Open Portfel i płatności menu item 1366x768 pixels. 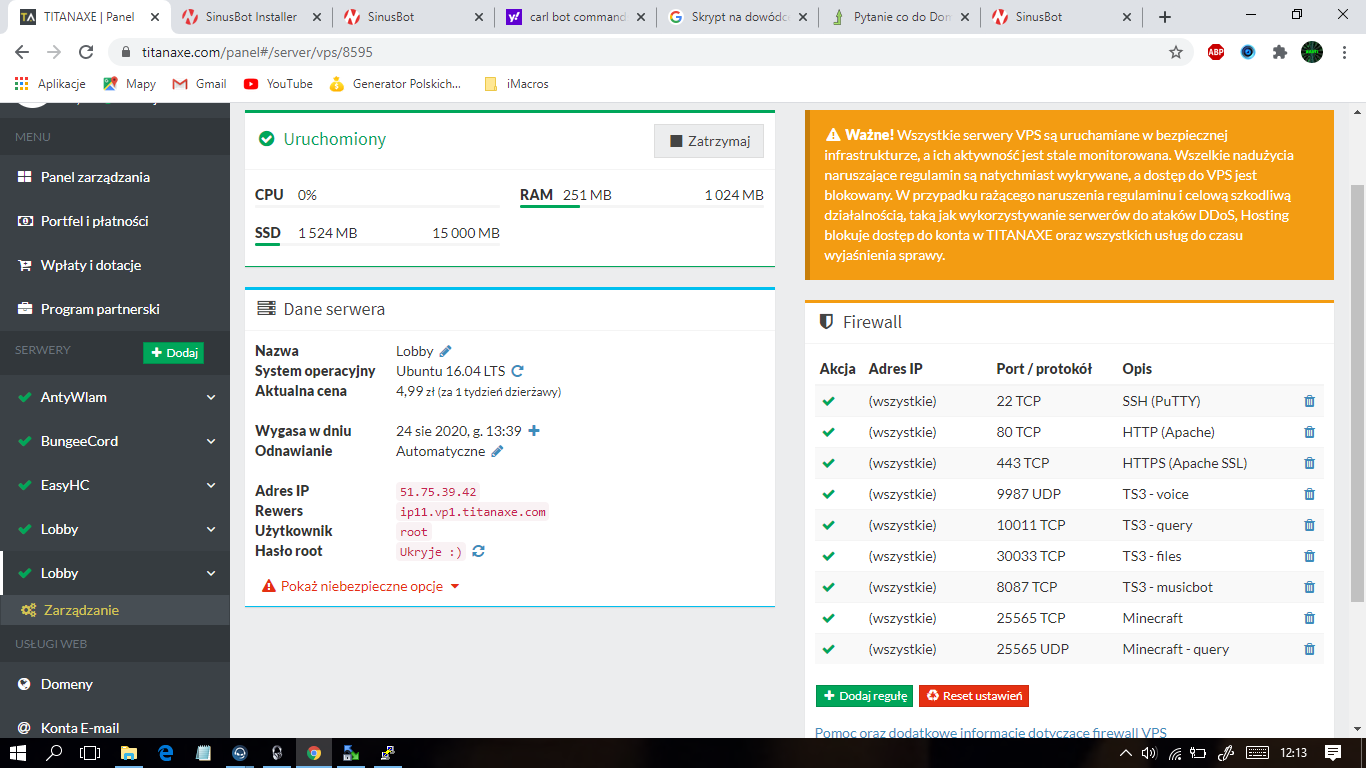pyautogui.click(x=94, y=221)
